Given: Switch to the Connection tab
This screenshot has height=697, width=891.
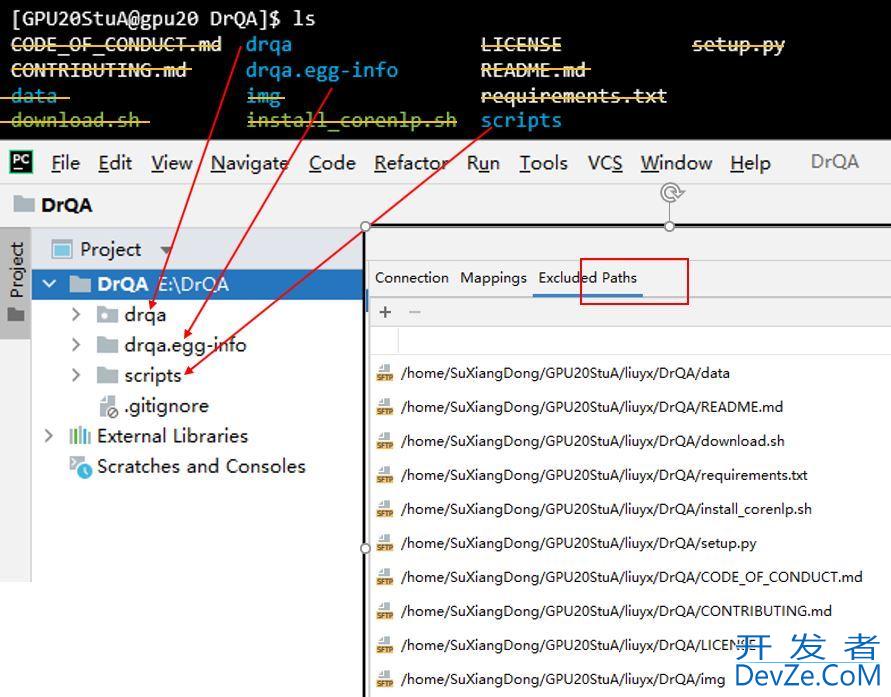Looking at the screenshot, I should [412, 278].
